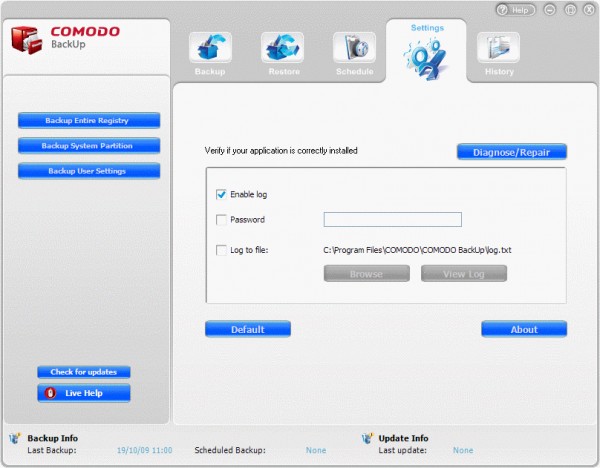Click the log file path text
Screen dimensions: 600x468
tap(417, 250)
